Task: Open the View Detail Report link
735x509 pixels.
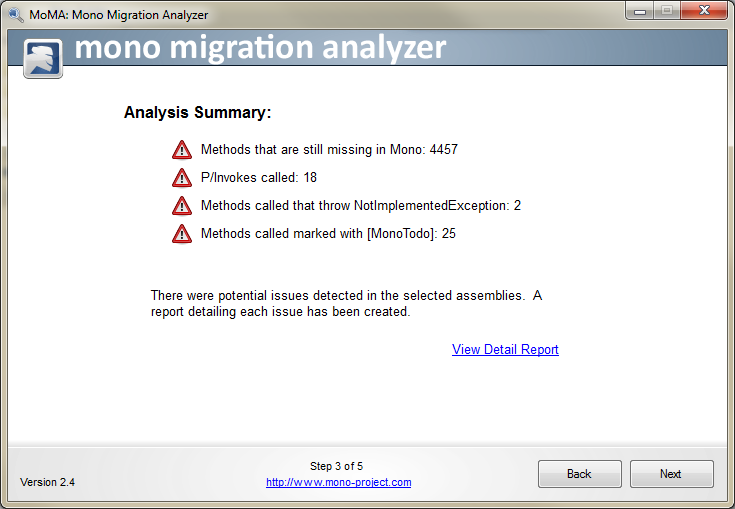Action: [505, 350]
